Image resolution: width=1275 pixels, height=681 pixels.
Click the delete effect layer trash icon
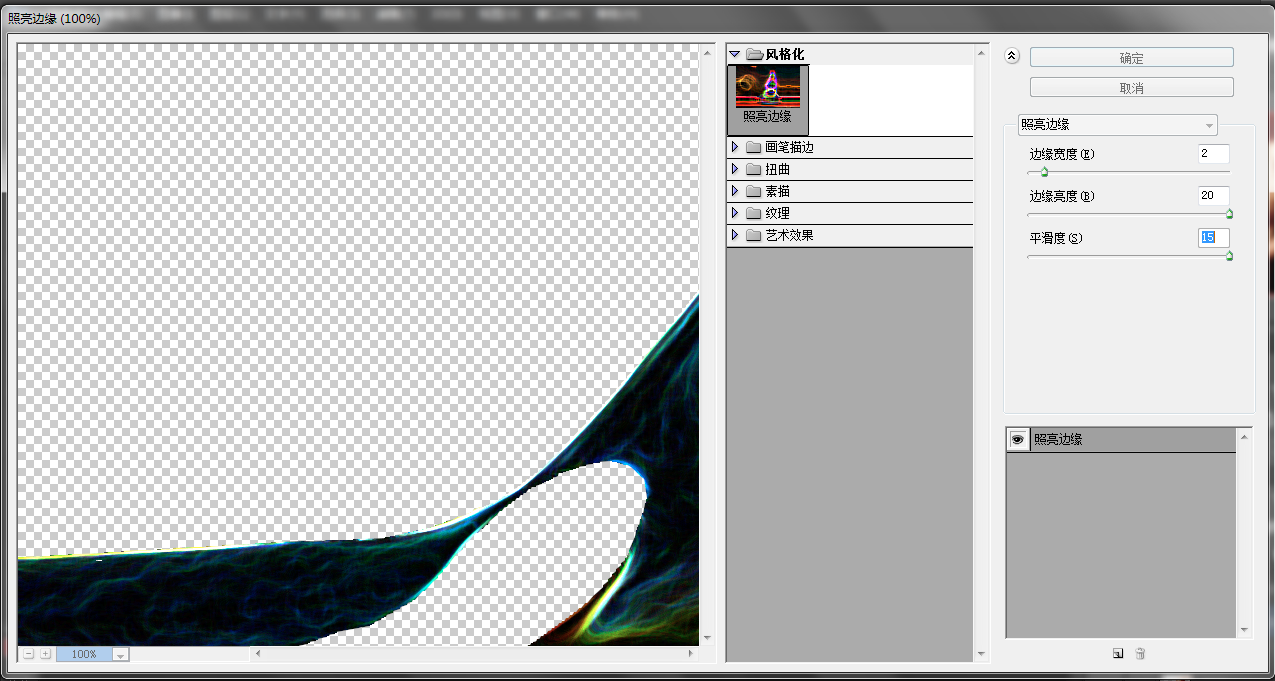(1140, 653)
